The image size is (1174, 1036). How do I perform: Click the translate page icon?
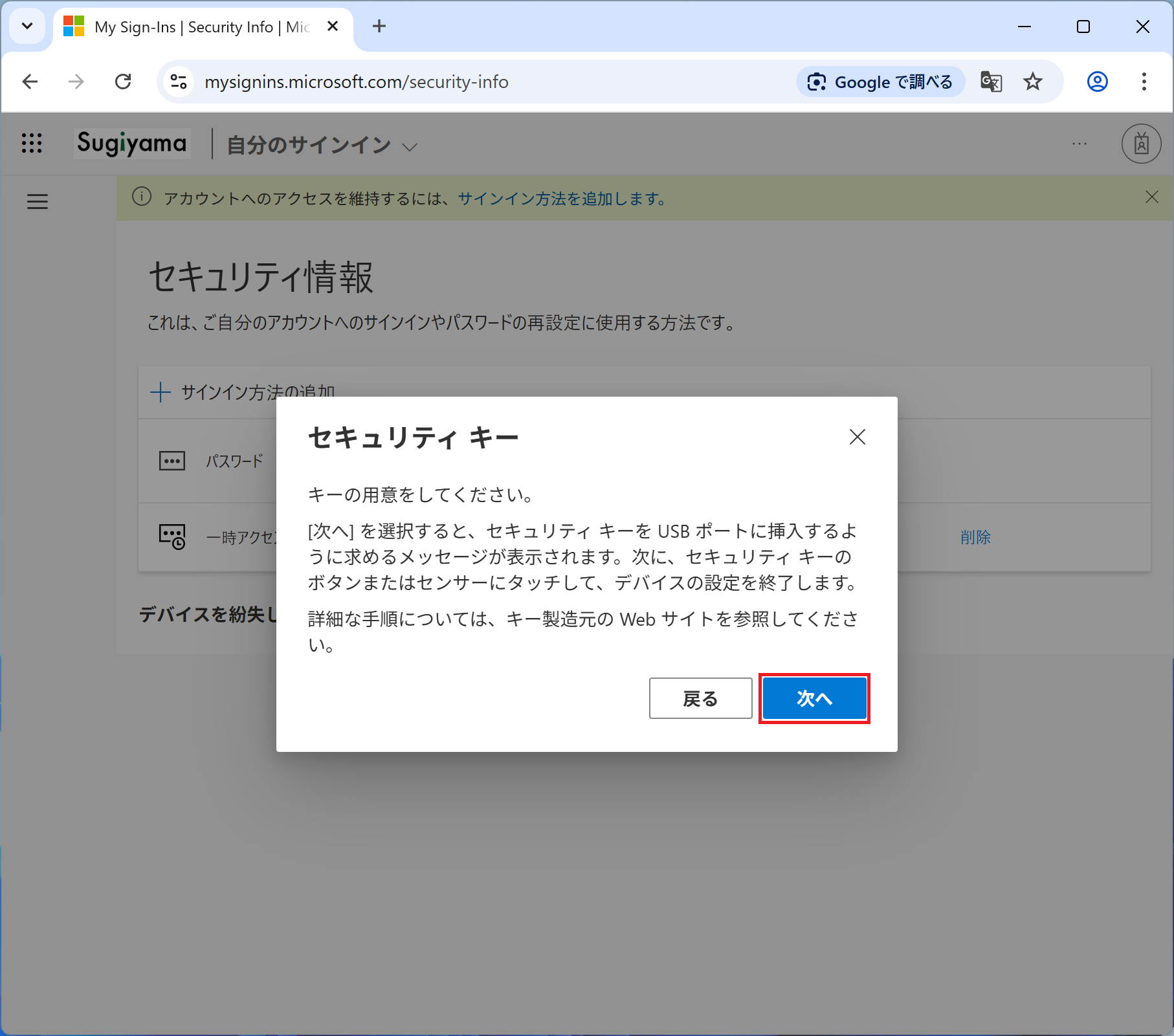(x=991, y=82)
